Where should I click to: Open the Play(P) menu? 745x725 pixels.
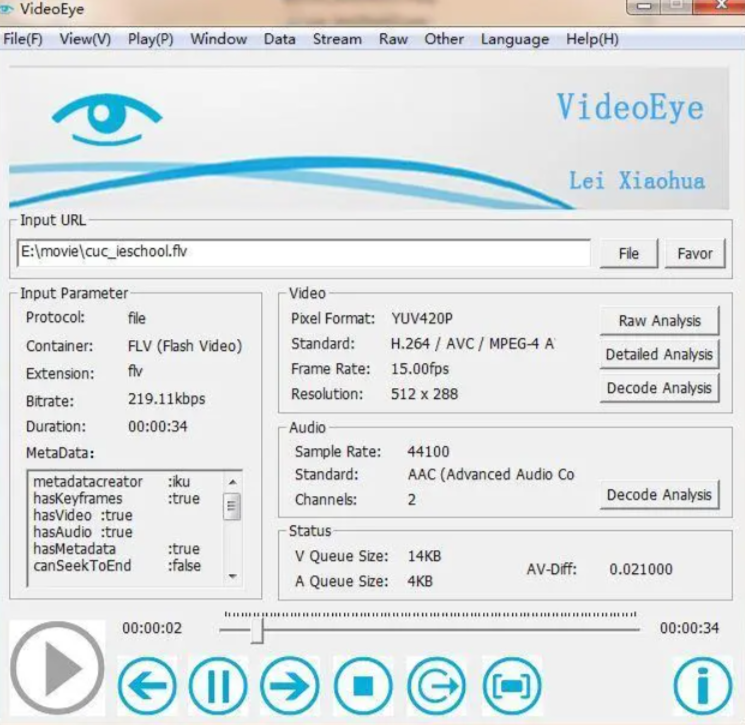tap(150, 39)
